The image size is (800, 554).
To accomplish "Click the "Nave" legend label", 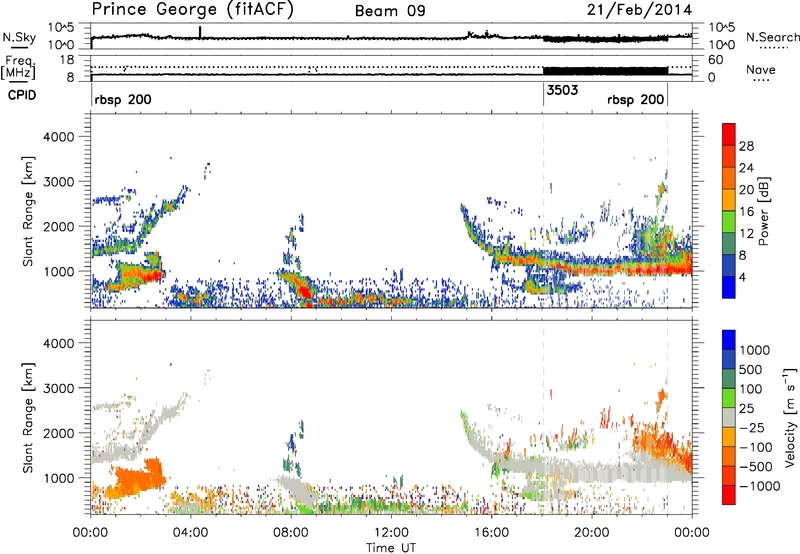I will tap(761, 69).
